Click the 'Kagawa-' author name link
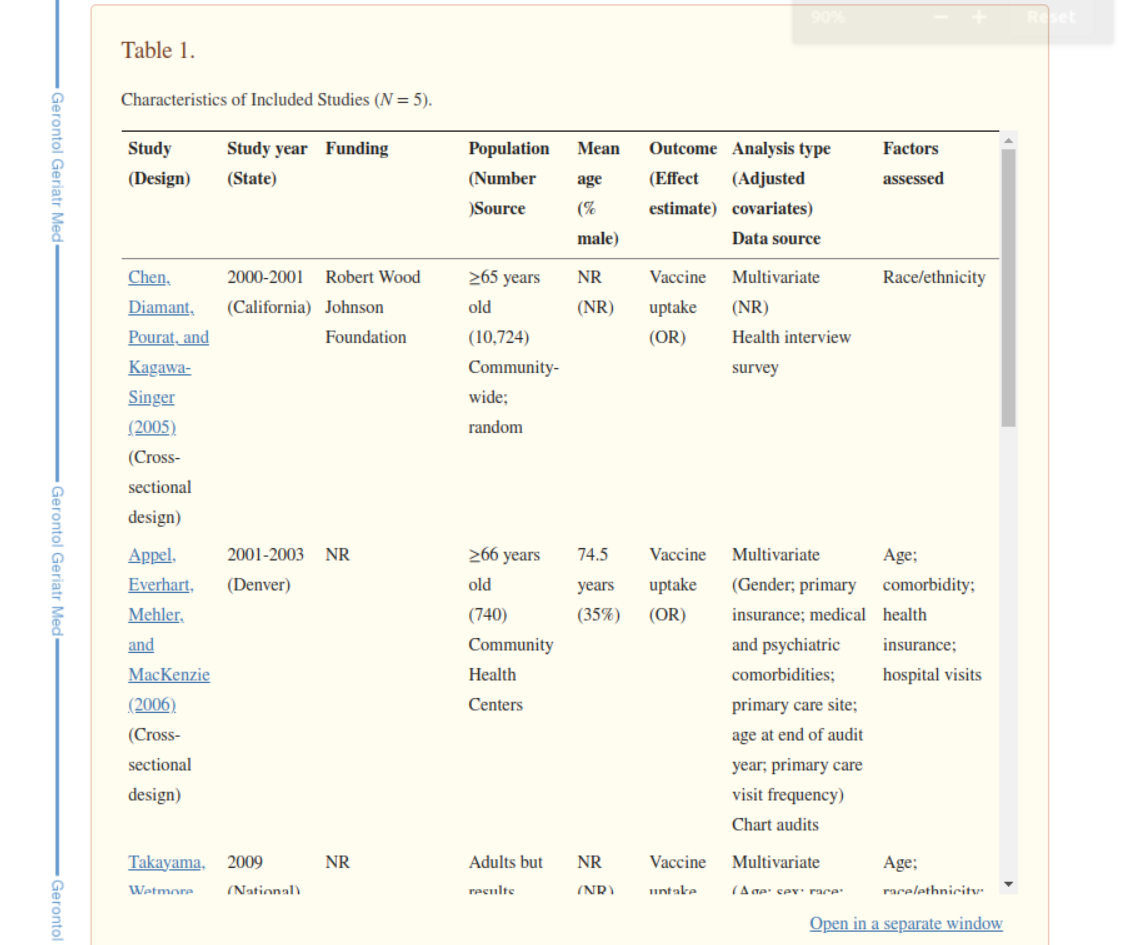Screen dimensions: 1130x945 click(159, 367)
